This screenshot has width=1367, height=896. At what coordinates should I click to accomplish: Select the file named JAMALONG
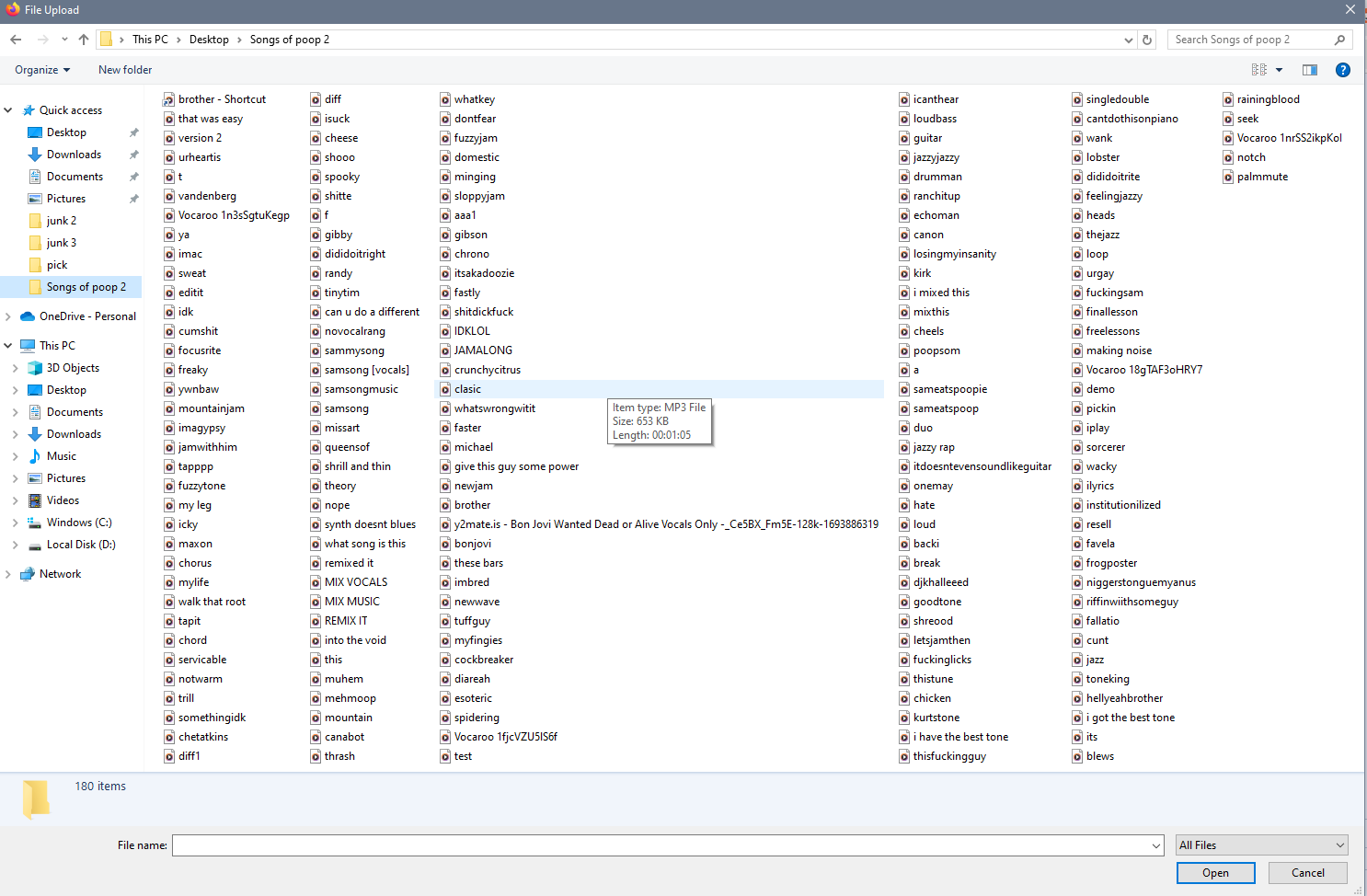[x=483, y=350]
